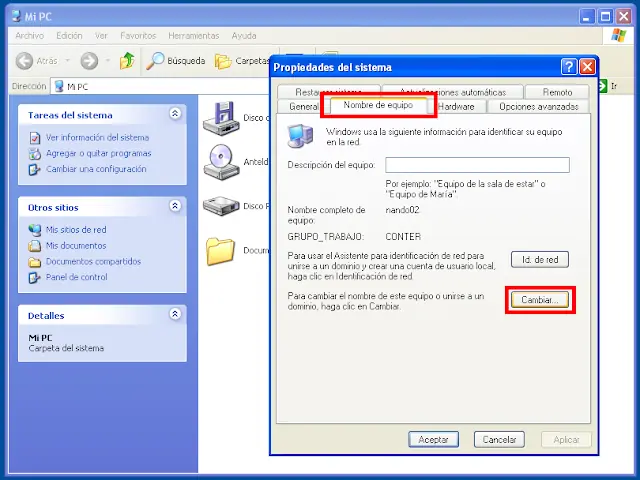
Task: Go up one folder level icon
Action: (127, 61)
